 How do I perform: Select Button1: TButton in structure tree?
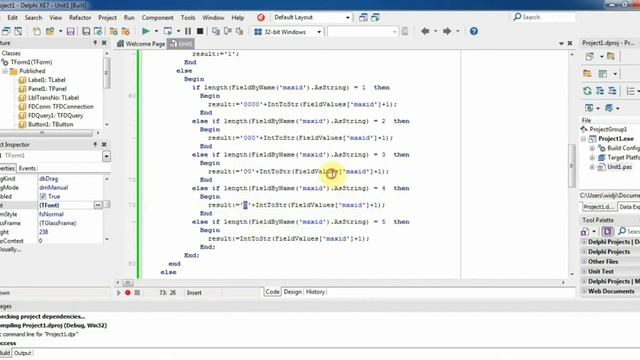point(50,124)
